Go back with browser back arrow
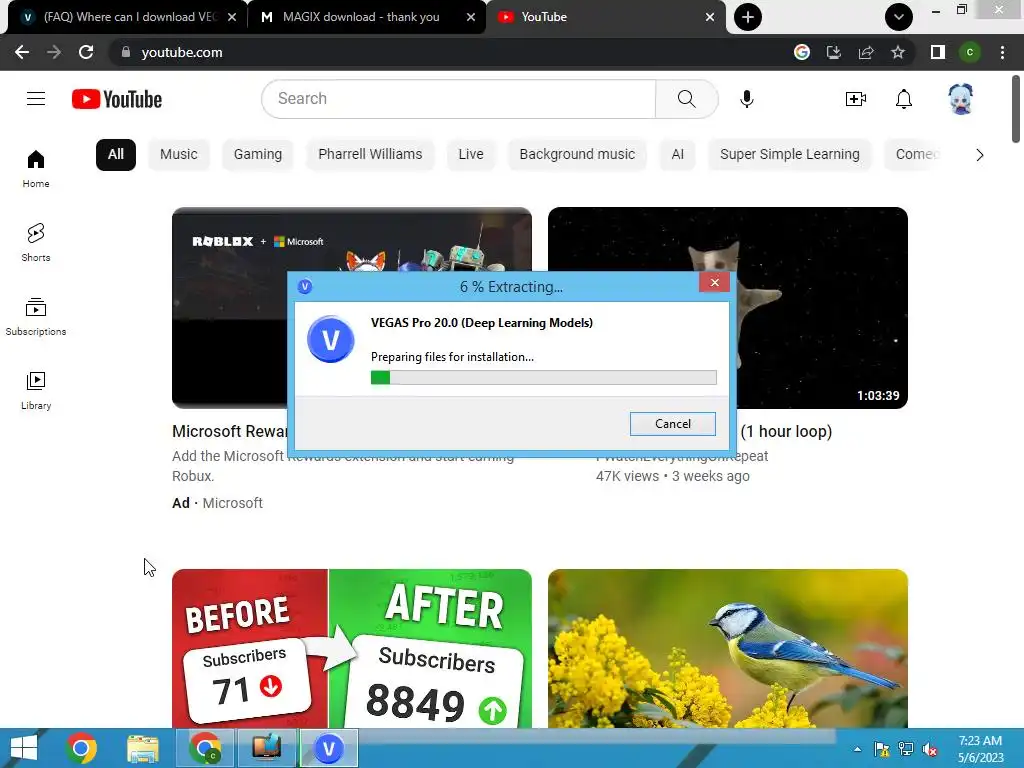1024x768 pixels. click(22, 52)
